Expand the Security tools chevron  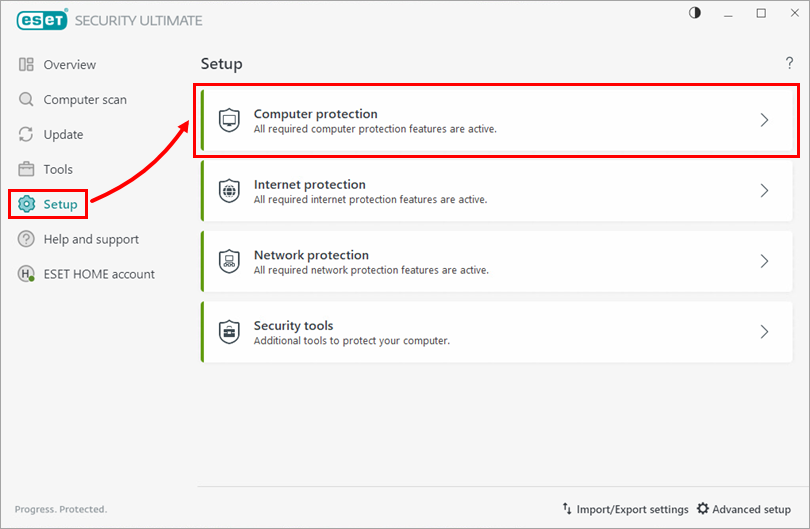pos(764,332)
